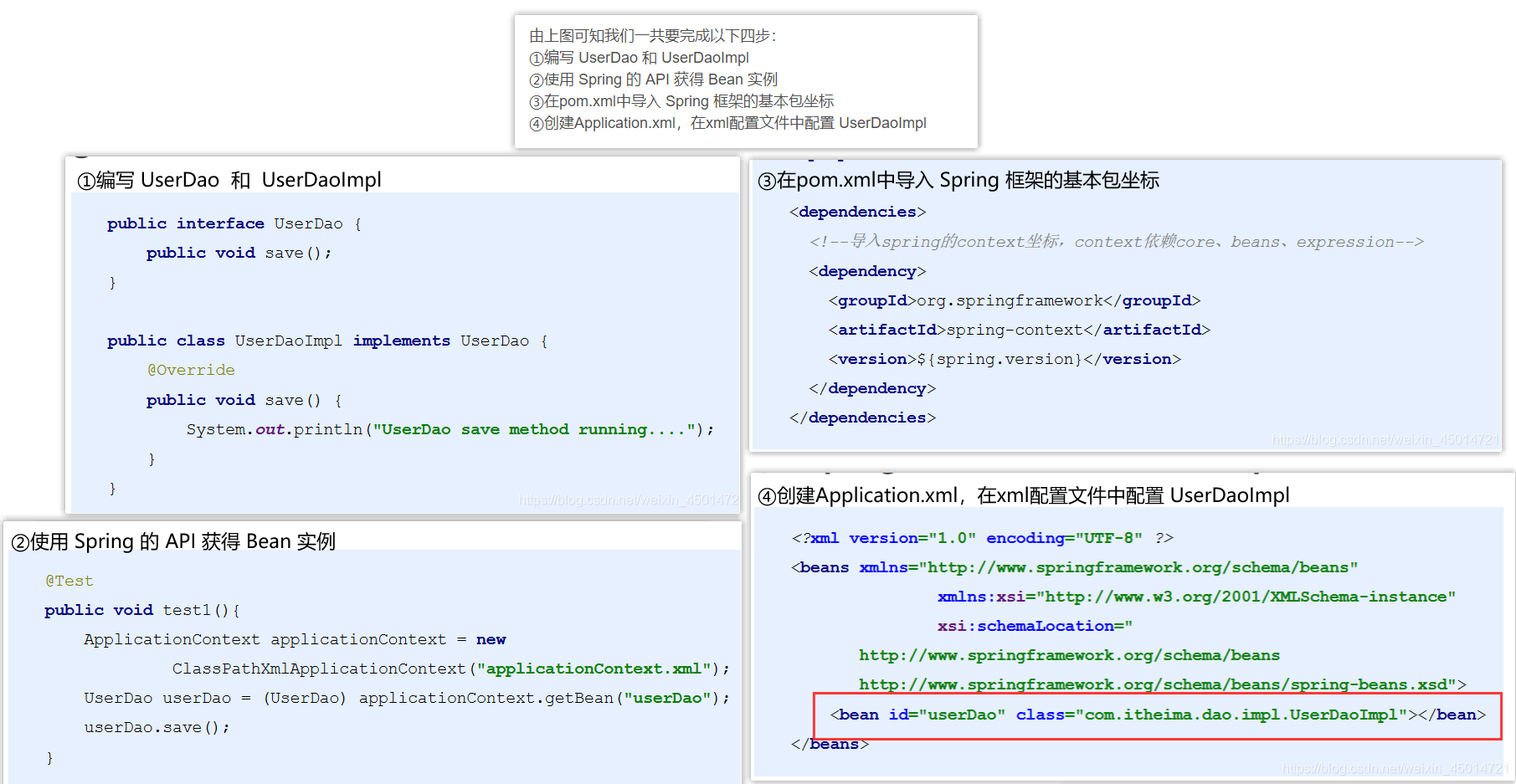Click the 'xsi:schemaLocation="' line
This screenshot has height=784, width=1516.
(1036, 626)
